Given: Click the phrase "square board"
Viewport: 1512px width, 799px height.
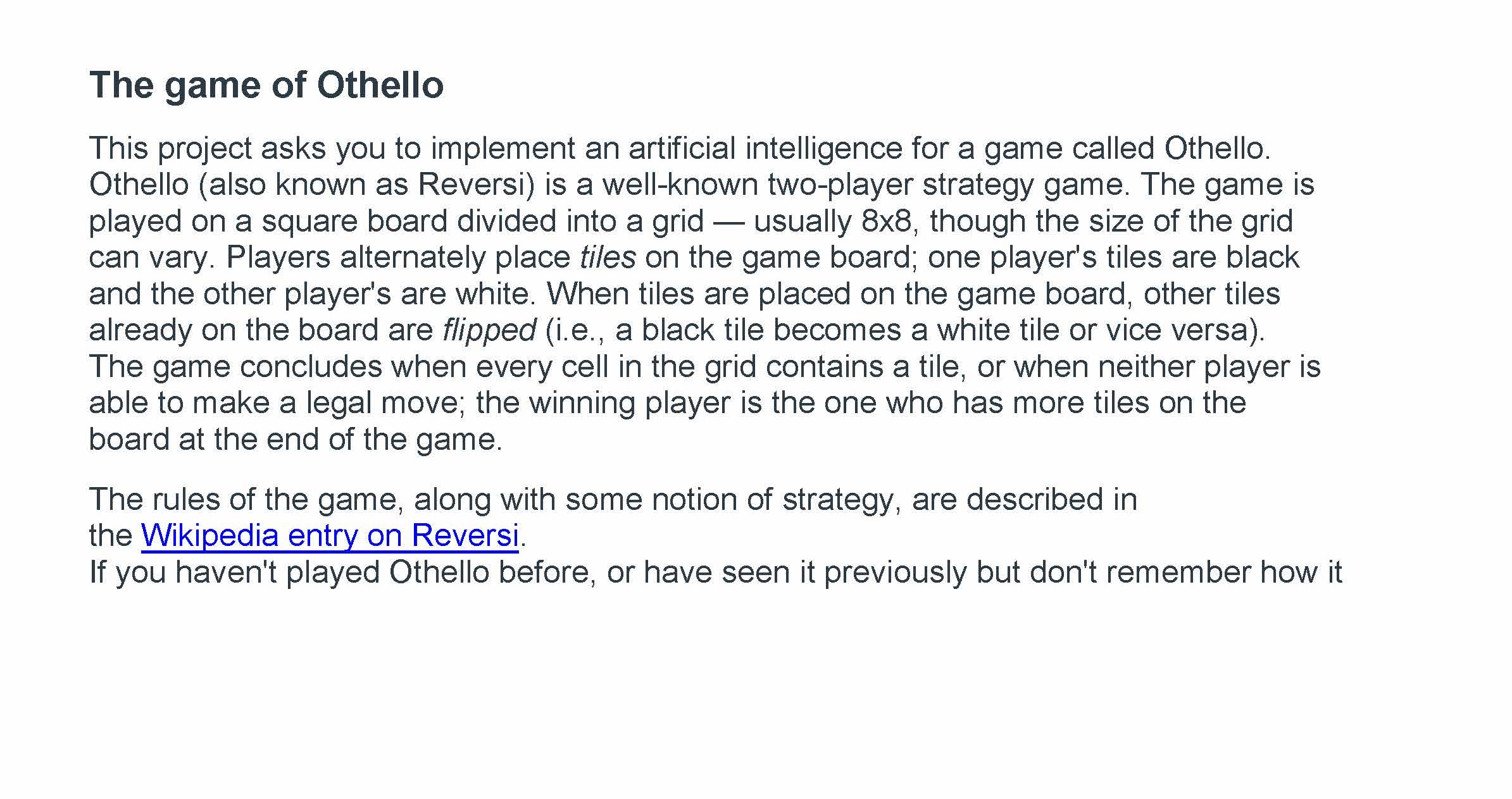Looking at the screenshot, I should (x=354, y=221).
